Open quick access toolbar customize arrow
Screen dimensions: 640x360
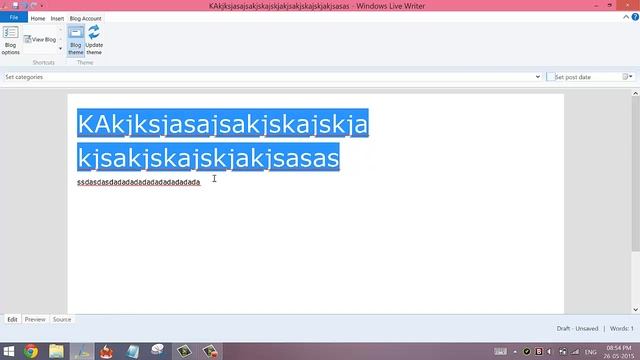[42, 6]
